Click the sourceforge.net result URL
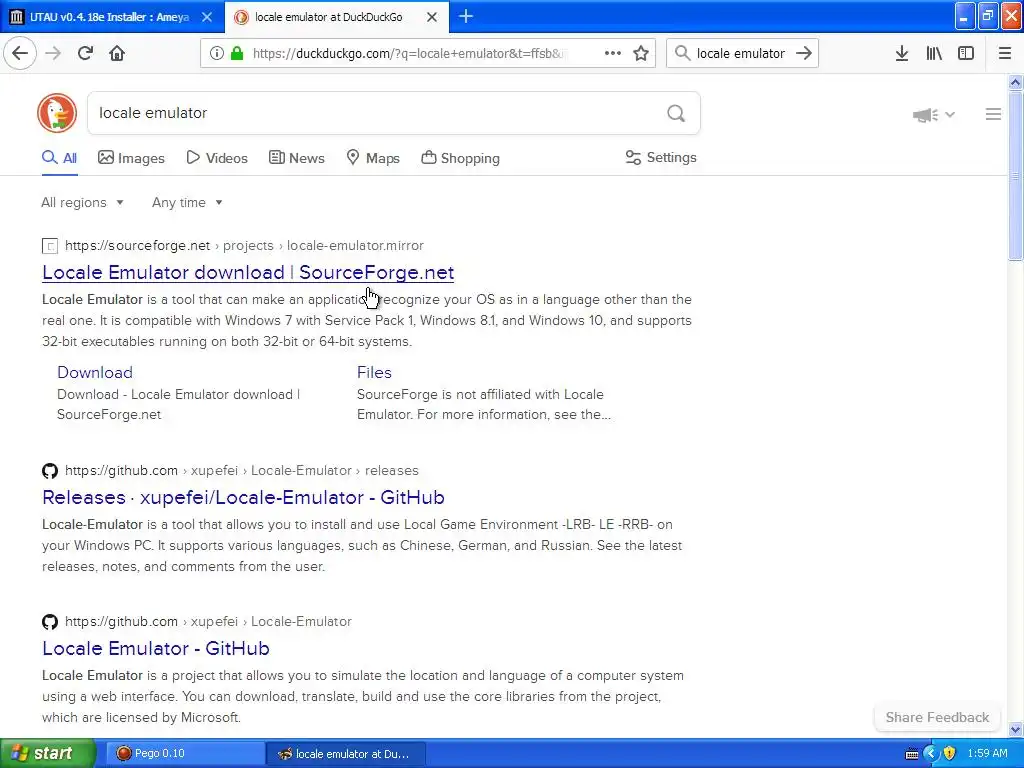1024x768 pixels. (244, 246)
